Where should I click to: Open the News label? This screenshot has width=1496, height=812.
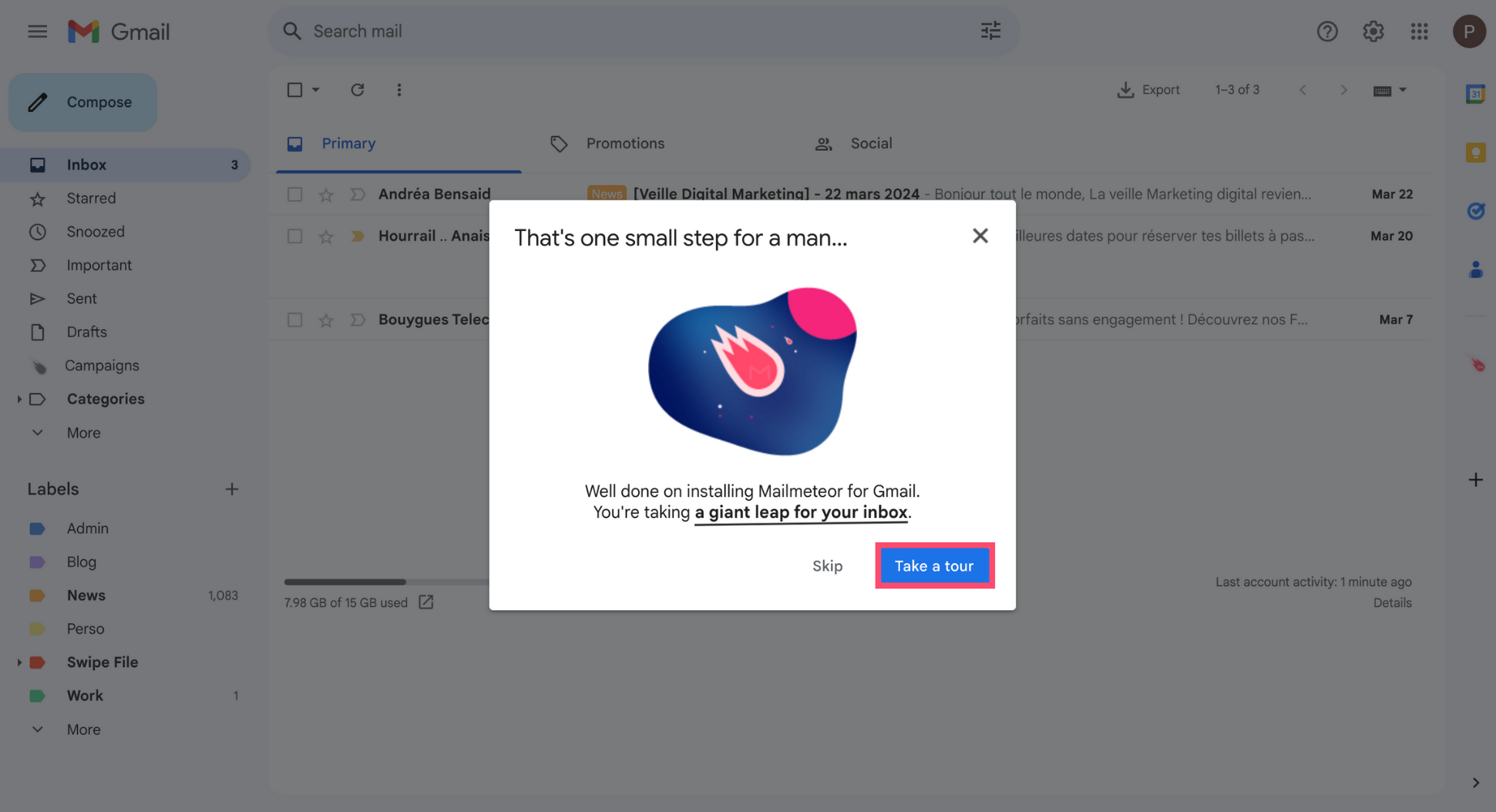click(125, 596)
